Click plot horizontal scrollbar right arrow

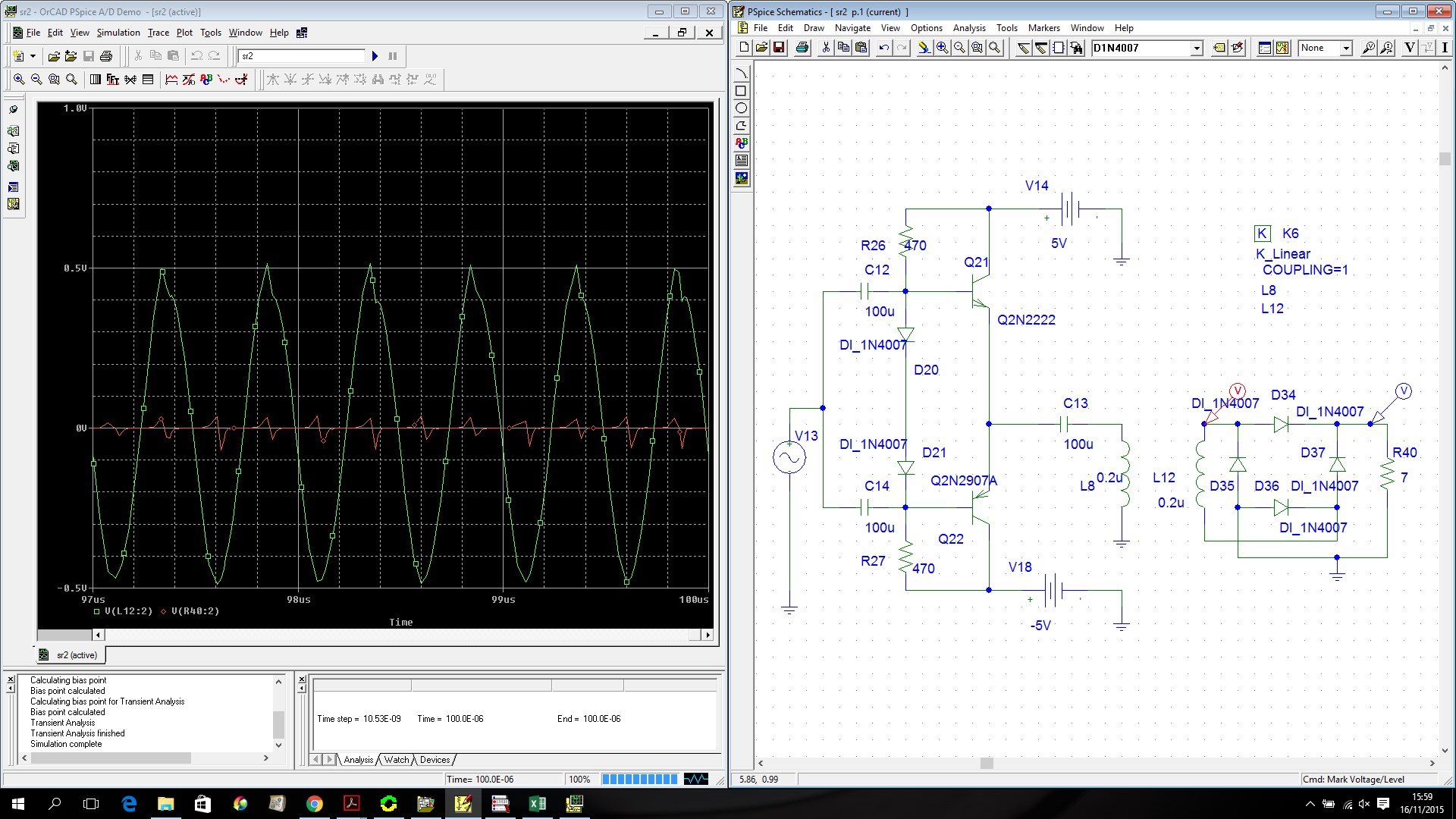[708, 635]
